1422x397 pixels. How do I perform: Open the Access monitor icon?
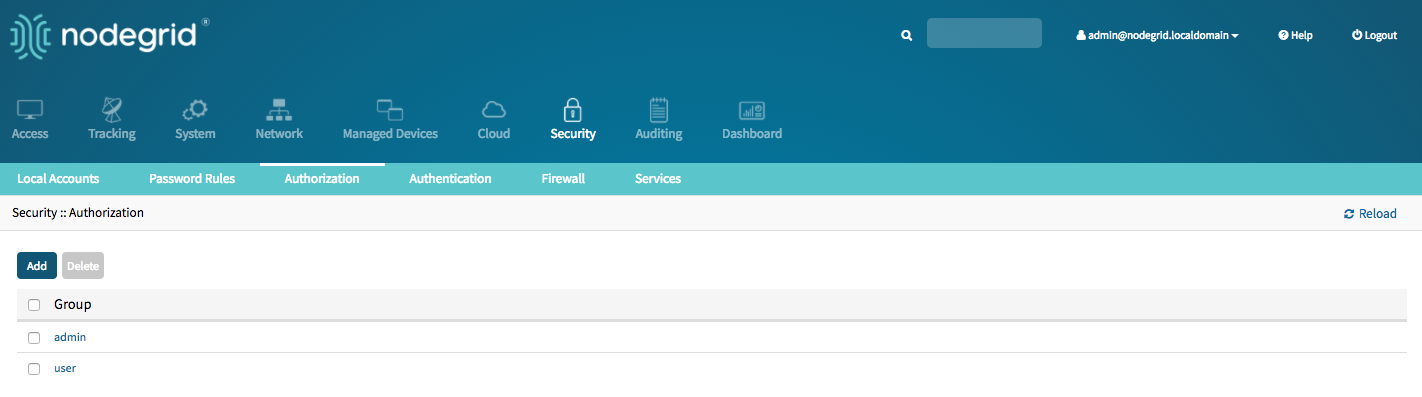click(x=30, y=109)
